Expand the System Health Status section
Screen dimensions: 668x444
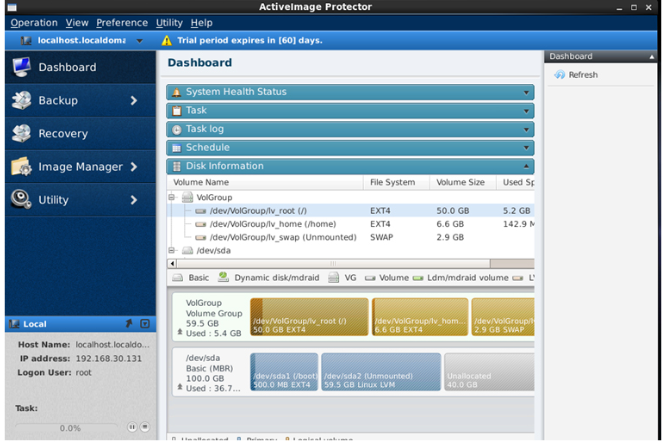[x=526, y=92]
